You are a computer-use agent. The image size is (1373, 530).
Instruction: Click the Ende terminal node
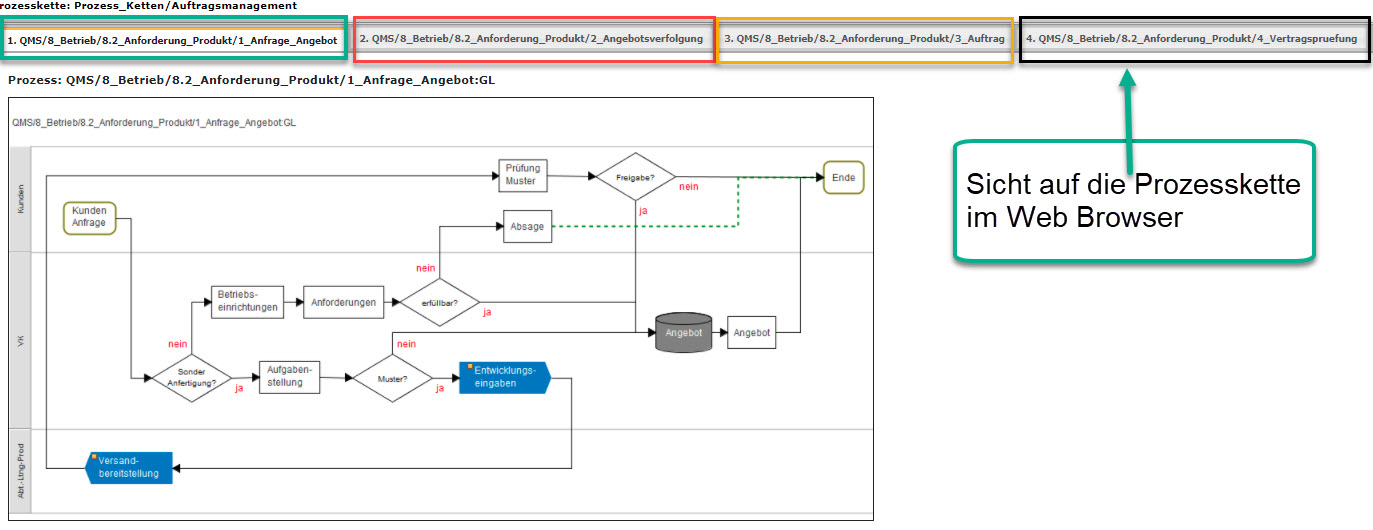click(843, 177)
